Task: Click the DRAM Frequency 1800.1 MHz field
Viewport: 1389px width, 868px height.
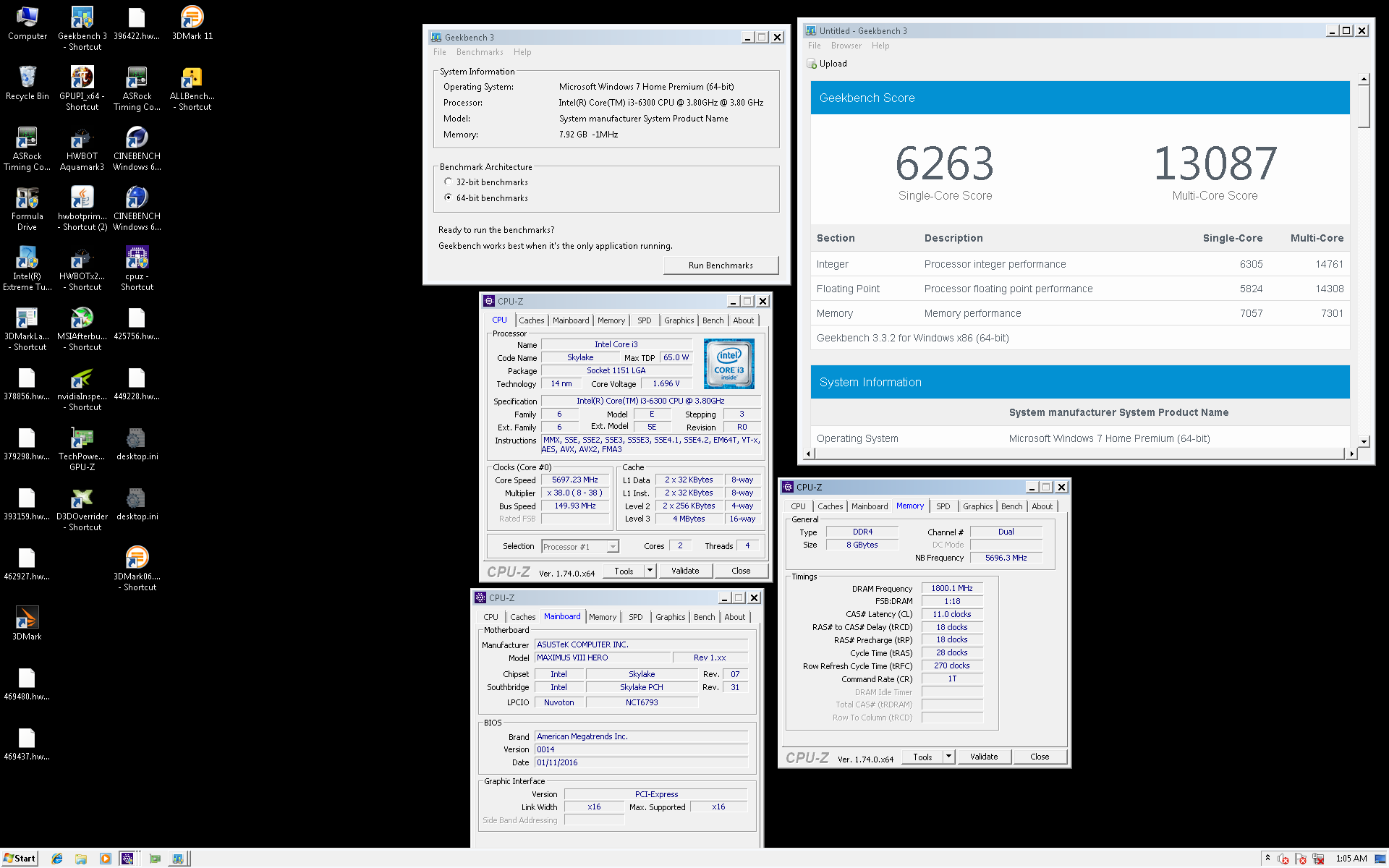Action: pos(951,588)
